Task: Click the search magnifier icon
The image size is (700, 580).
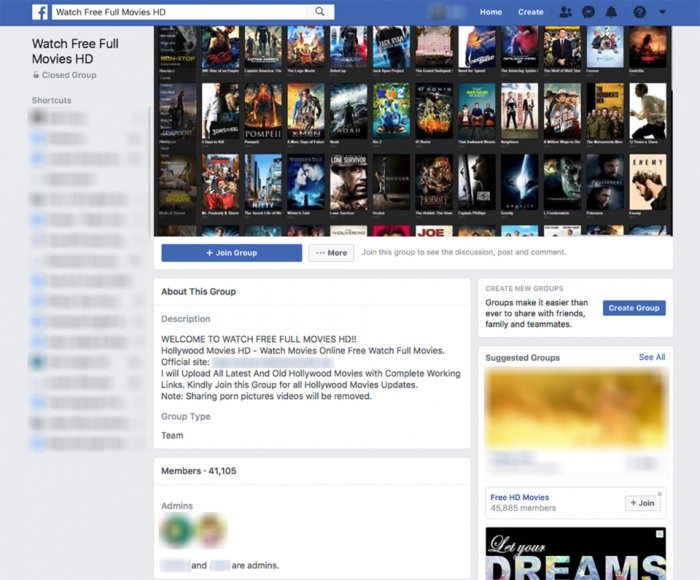Action: pos(320,12)
